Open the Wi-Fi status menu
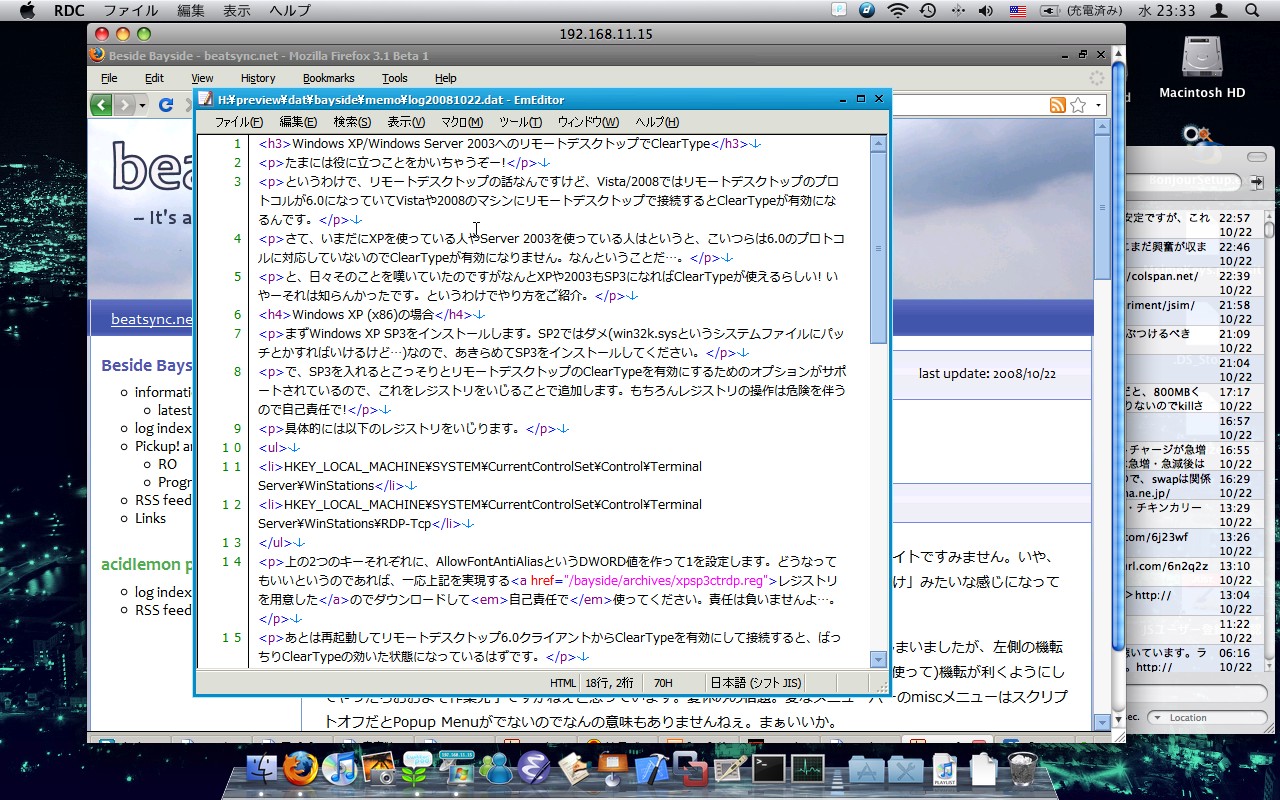This screenshot has height=800, width=1280. point(897,11)
